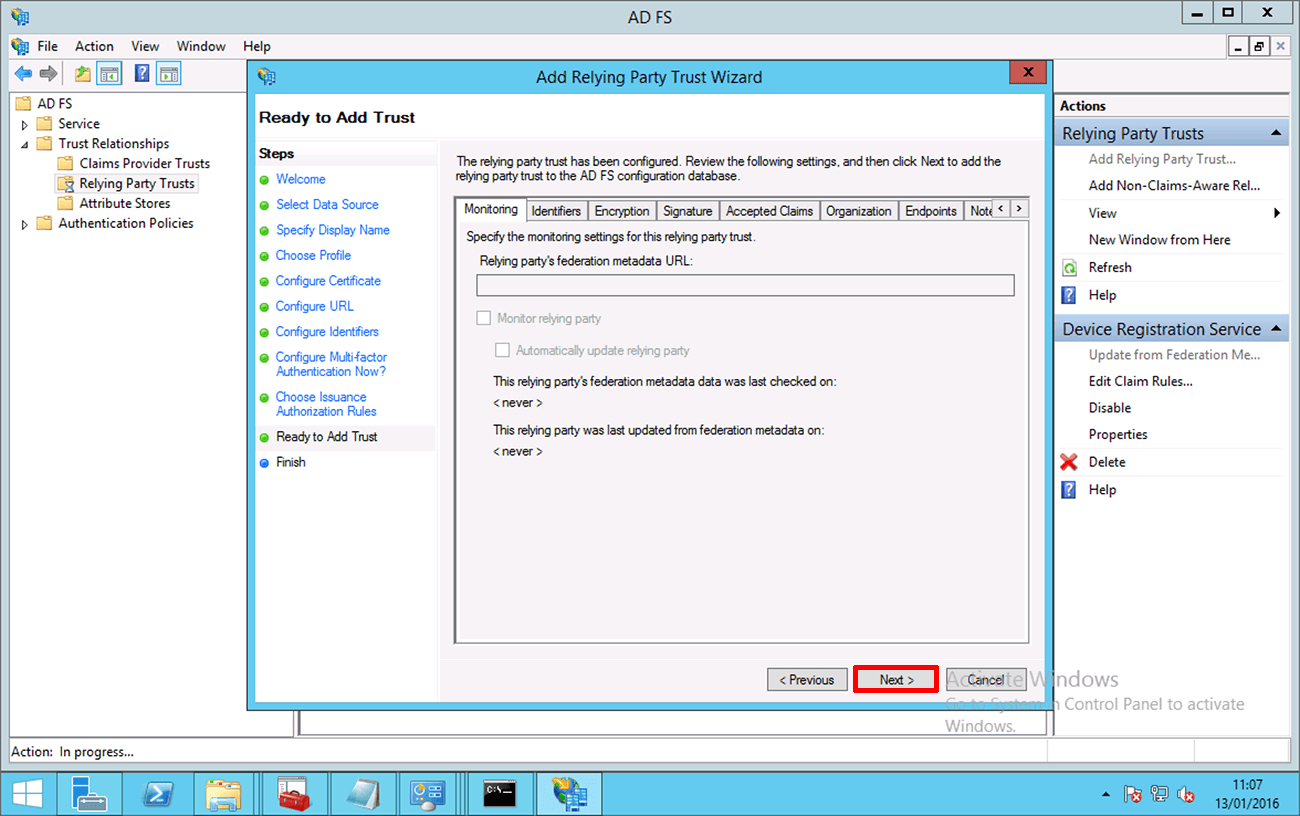The height and width of the screenshot is (816, 1300).
Task: Click the Up One Level folder toolbar icon
Action: click(83, 73)
